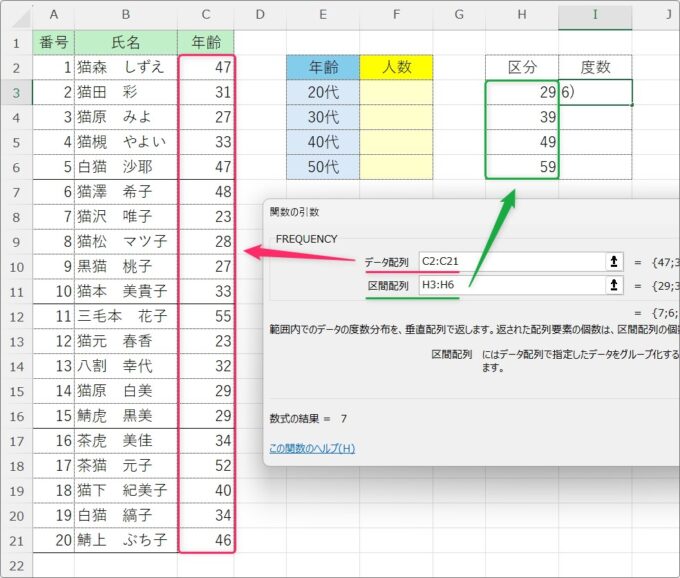Select row 12 header
The height and width of the screenshot is (578, 680).
point(16,314)
